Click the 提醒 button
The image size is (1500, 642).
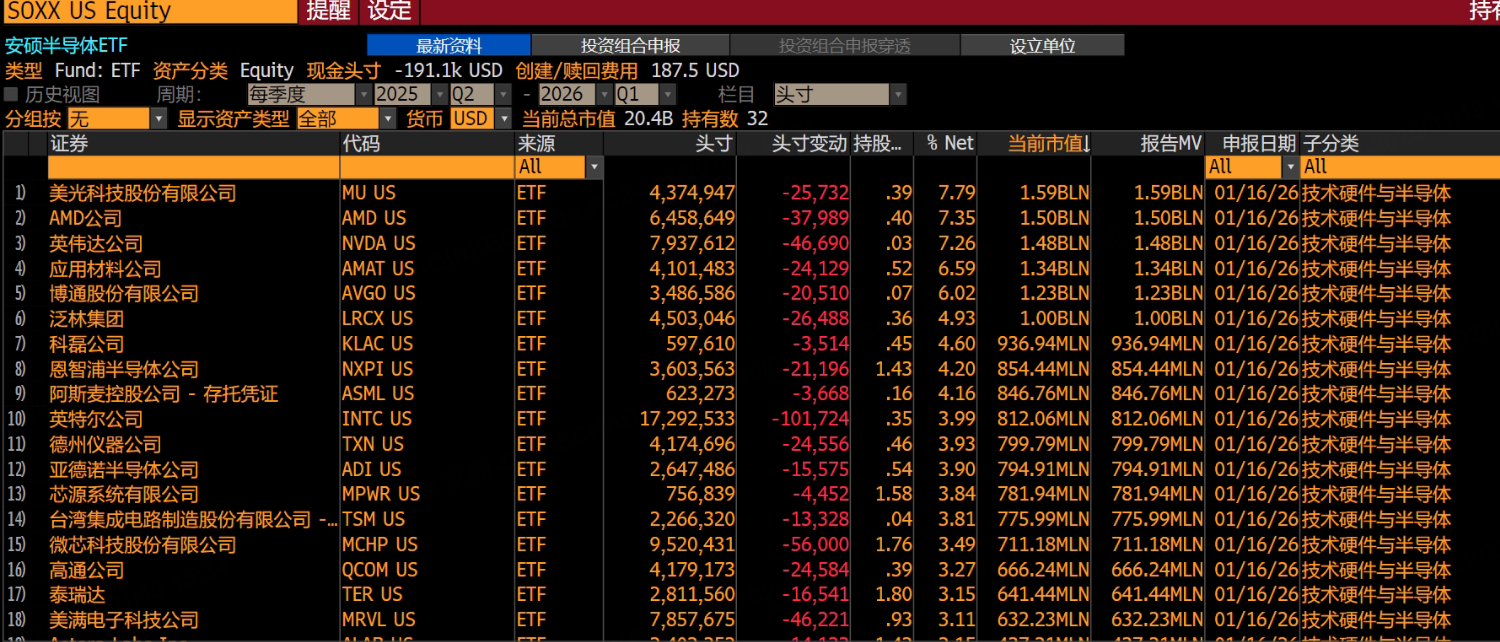tap(328, 11)
